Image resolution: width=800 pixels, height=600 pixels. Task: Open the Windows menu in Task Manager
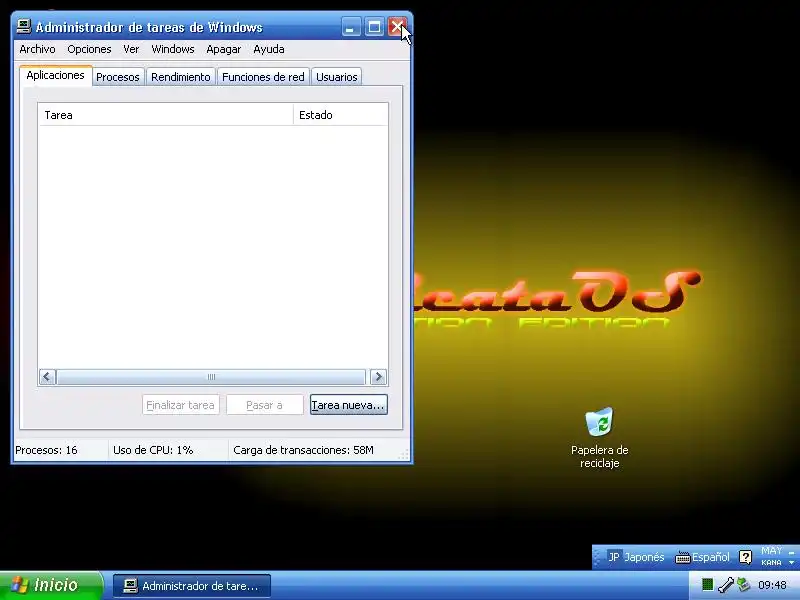(173, 49)
